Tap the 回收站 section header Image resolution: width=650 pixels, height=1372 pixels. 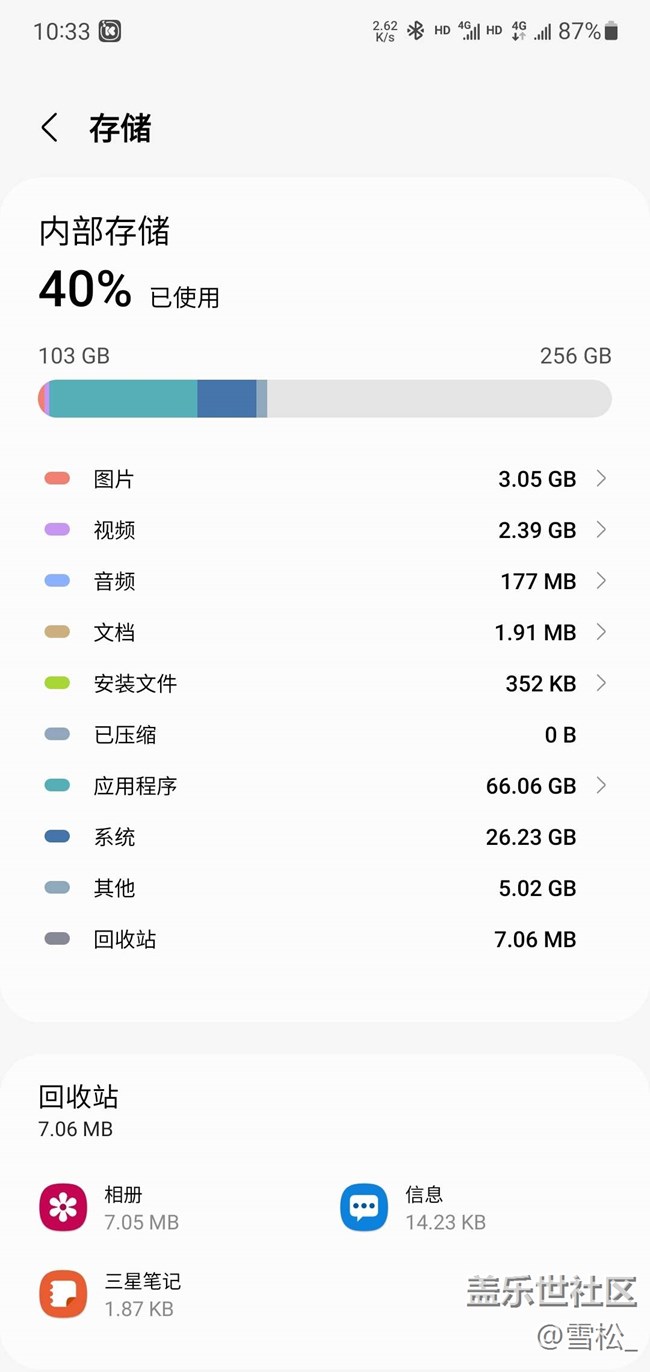(x=78, y=1097)
